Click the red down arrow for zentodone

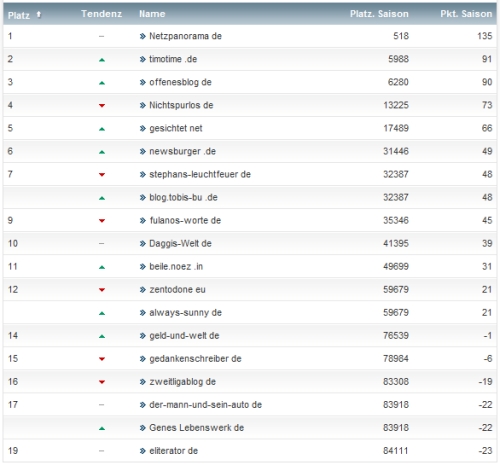pos(102,290)
